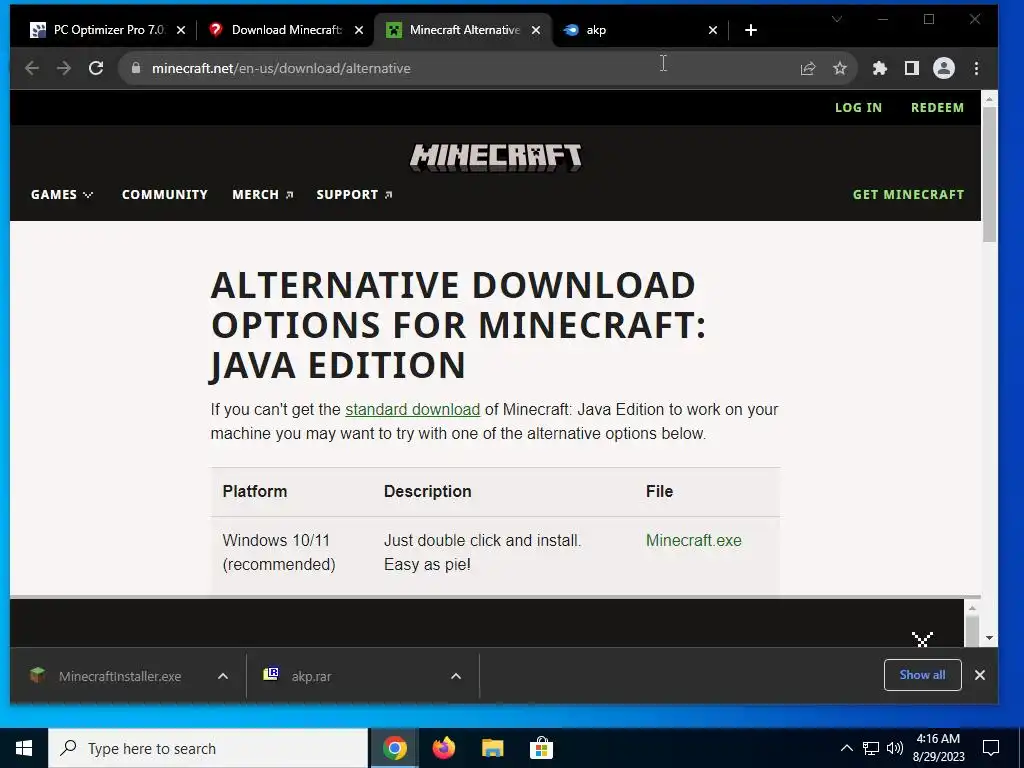
Task: Click Show all downloads
Action: [x=922, y=675]
